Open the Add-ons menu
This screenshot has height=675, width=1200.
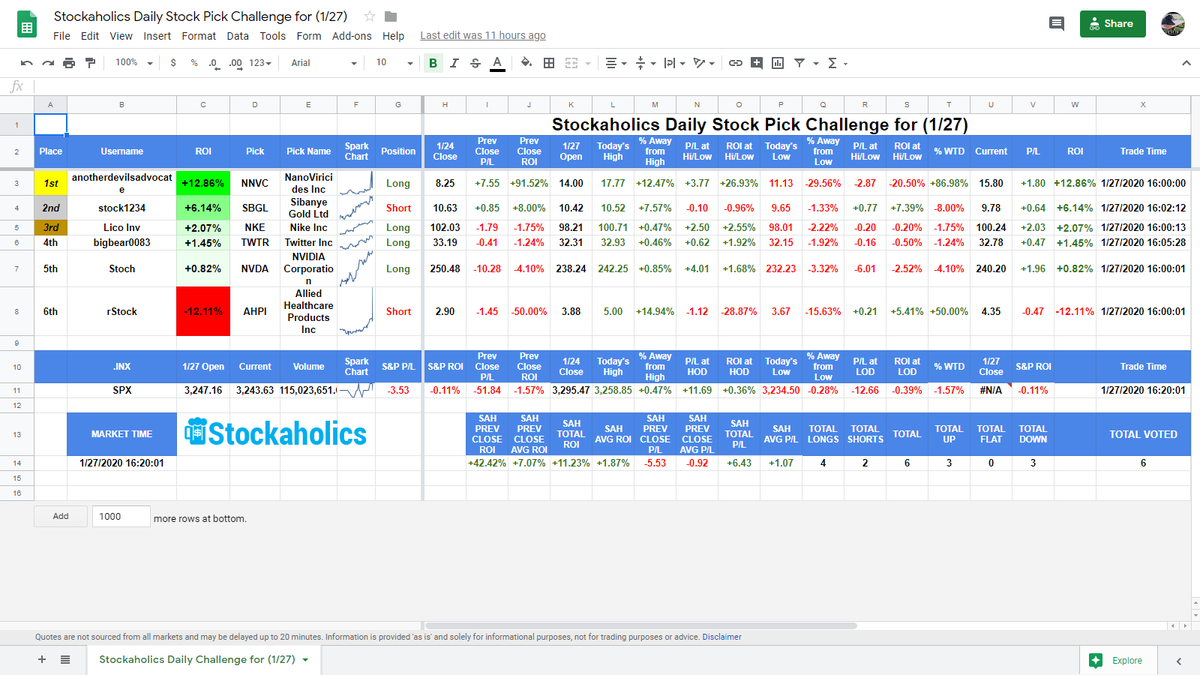click(x=352, y=36)
